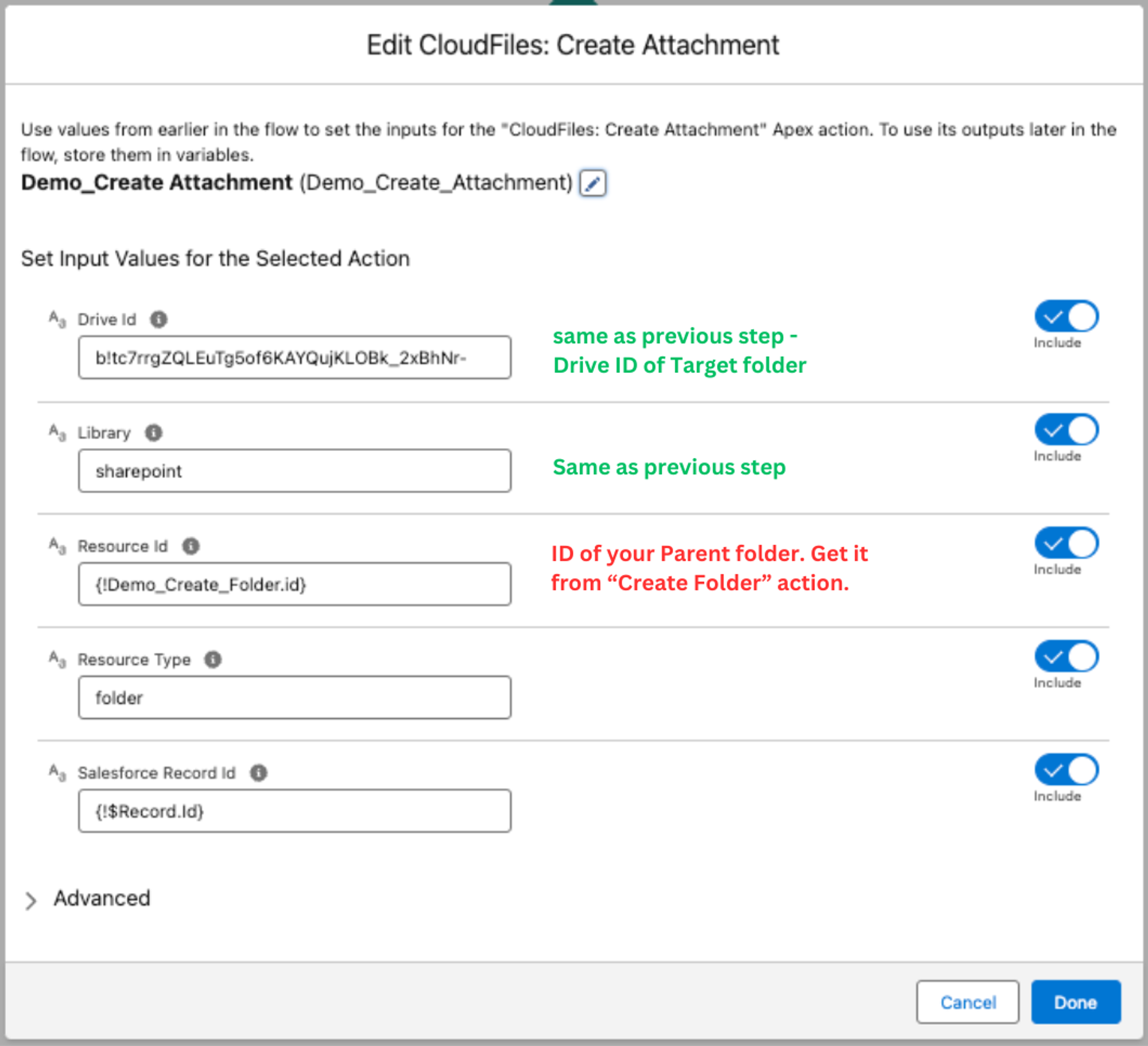Click the Done button

1076,1002
